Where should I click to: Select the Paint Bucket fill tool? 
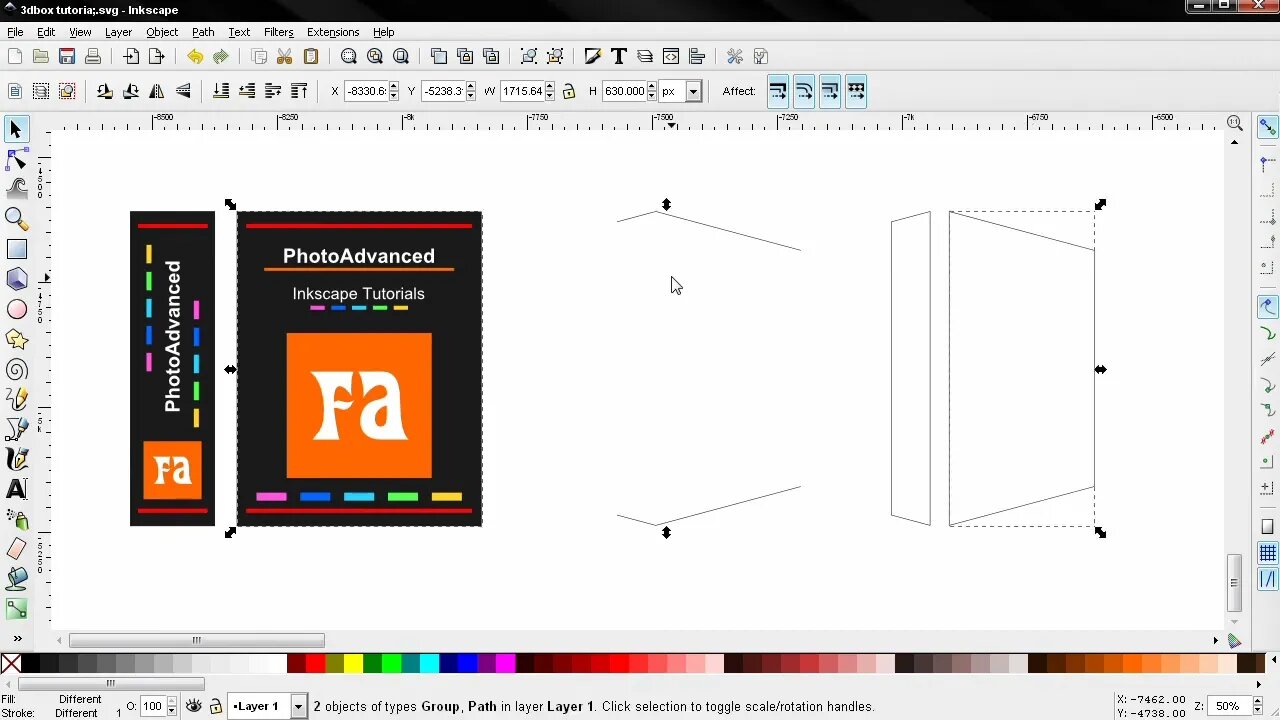[x=16, y=578]
